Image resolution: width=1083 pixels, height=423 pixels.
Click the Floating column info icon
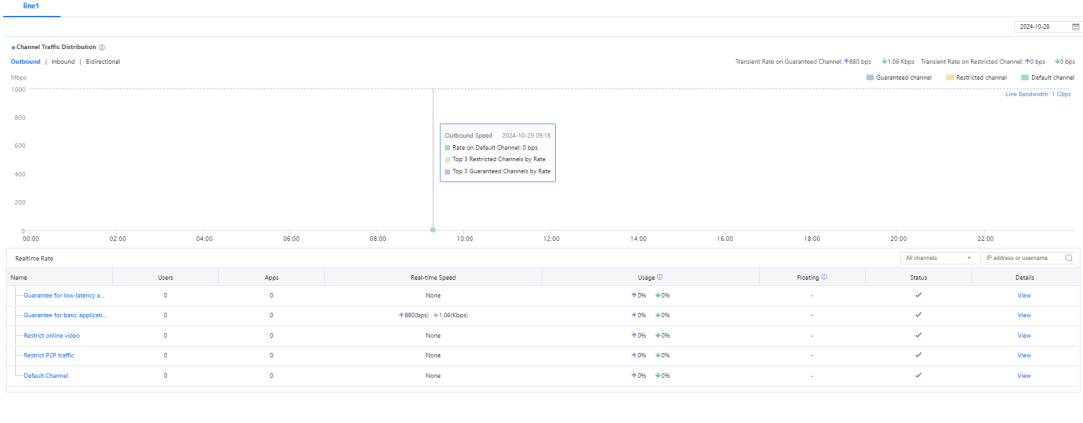tap(824, 276)
